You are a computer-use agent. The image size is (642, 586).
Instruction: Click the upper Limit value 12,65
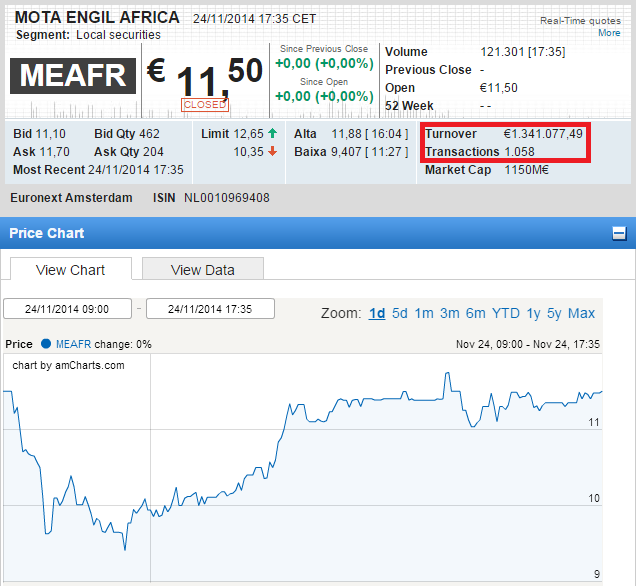pos(249,134)
